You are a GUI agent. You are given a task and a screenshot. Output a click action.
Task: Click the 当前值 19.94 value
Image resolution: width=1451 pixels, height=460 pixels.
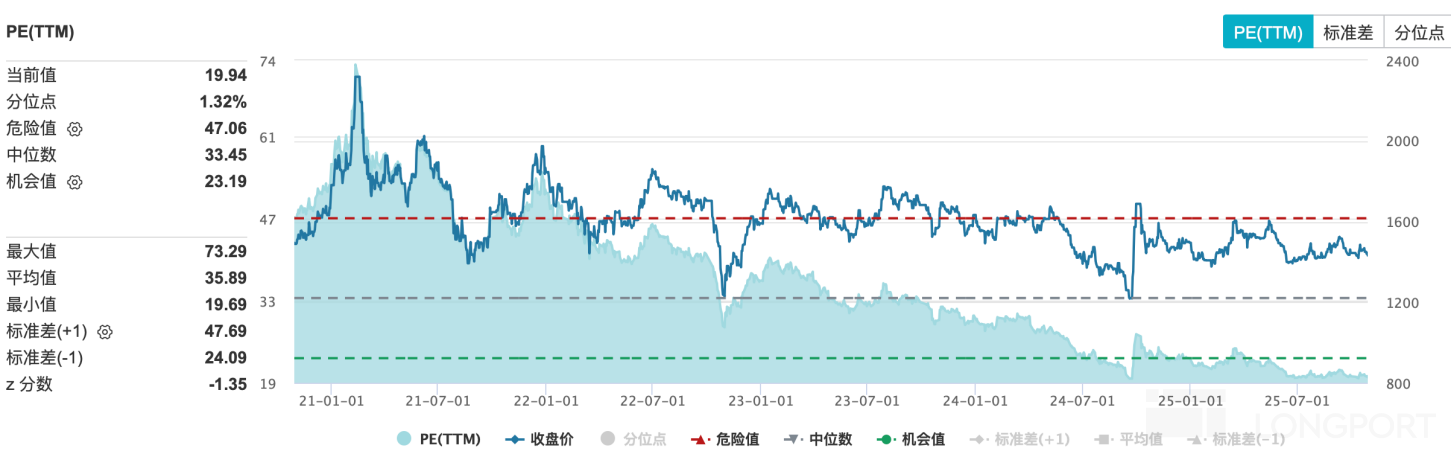(x=225, y=75)
